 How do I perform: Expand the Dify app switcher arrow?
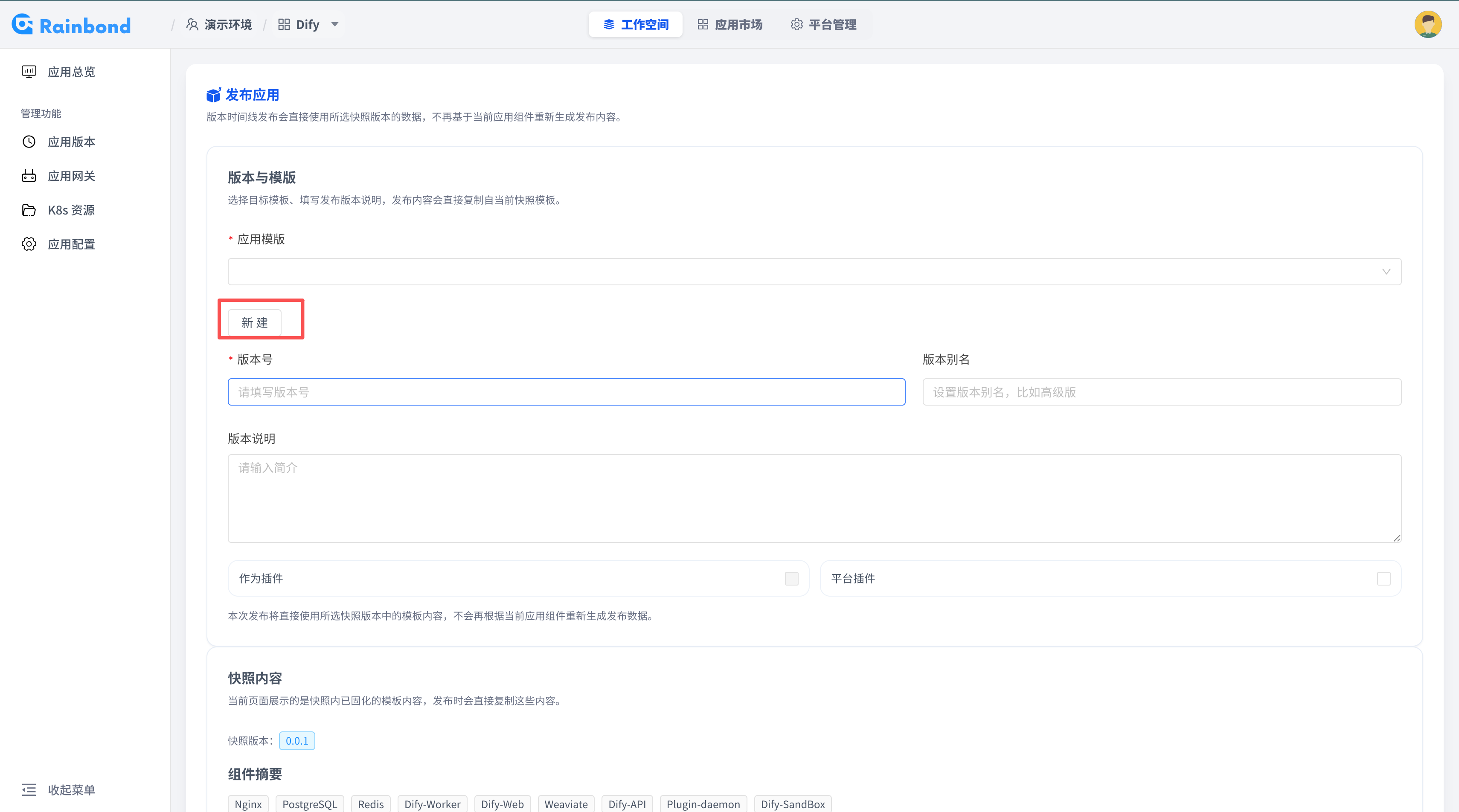pos(335,24)
